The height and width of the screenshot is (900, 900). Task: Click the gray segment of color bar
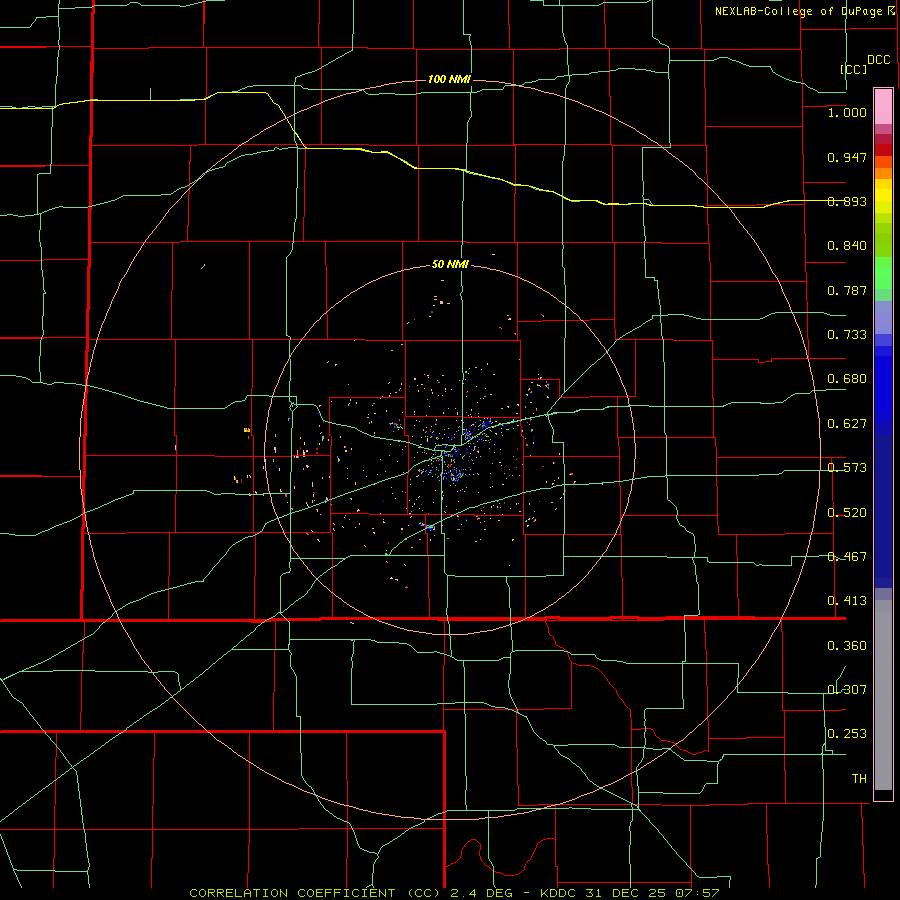883,695
